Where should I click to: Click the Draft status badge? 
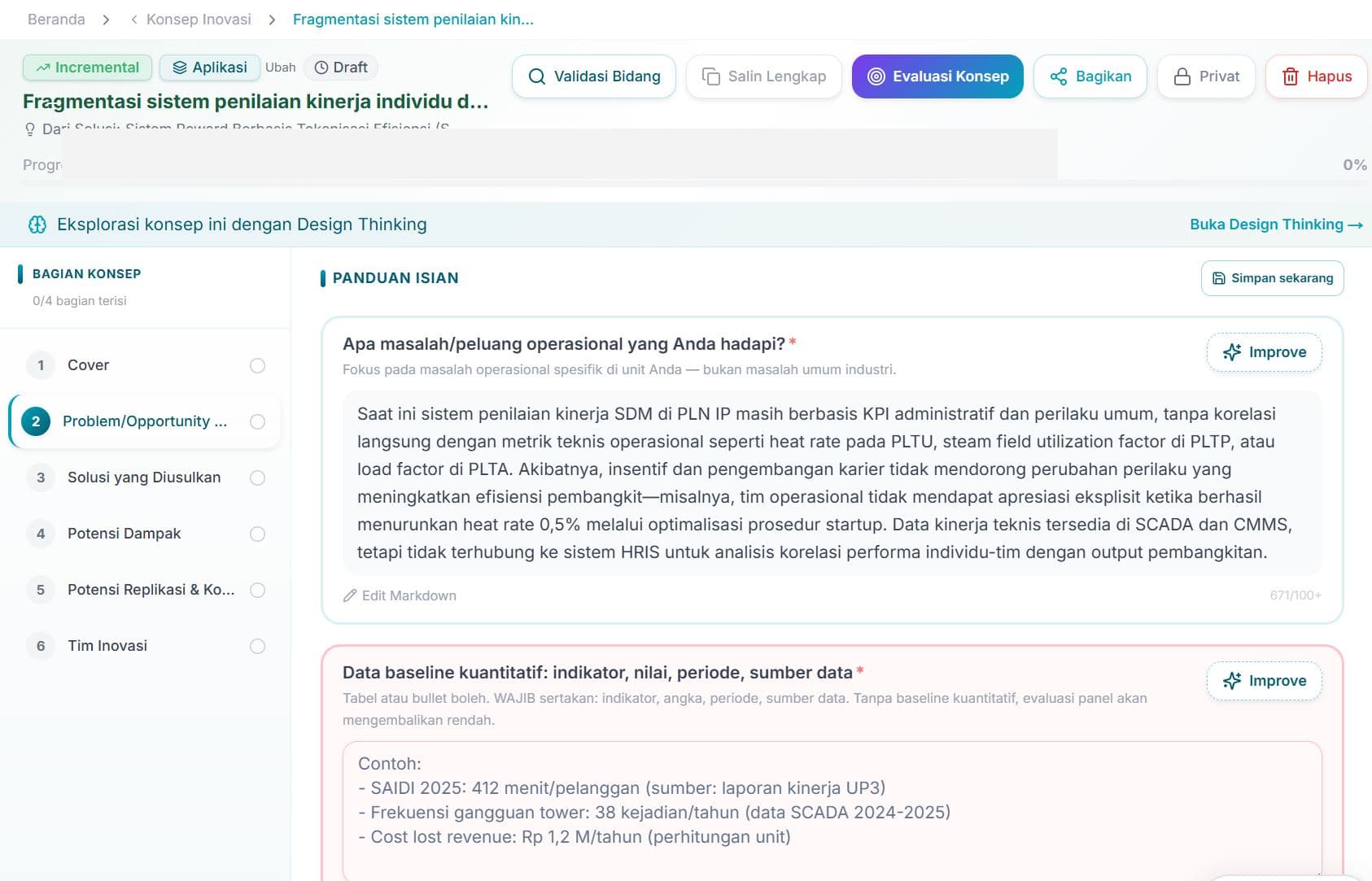[x=341, y=68]
